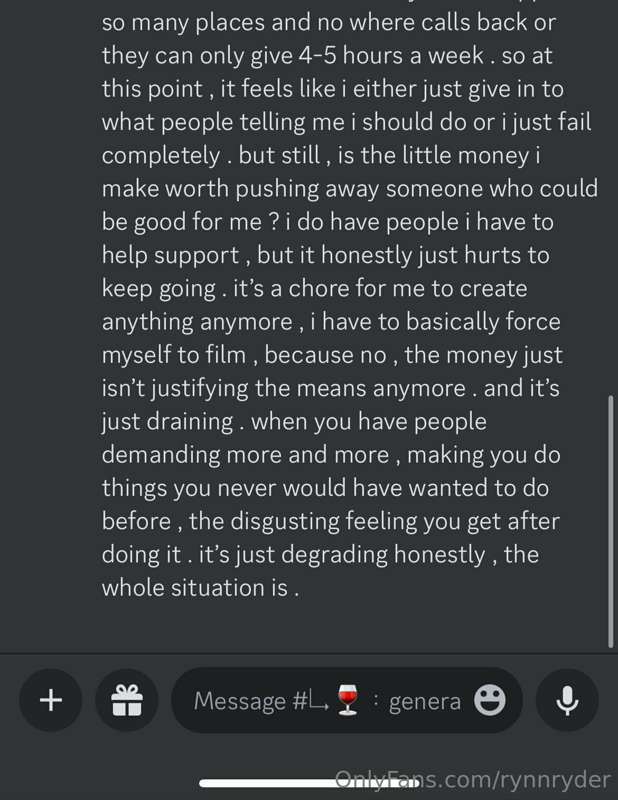618x800 pixels.
Task: Tap the phrase "it's just degrading honestly"
Action: 342,555
